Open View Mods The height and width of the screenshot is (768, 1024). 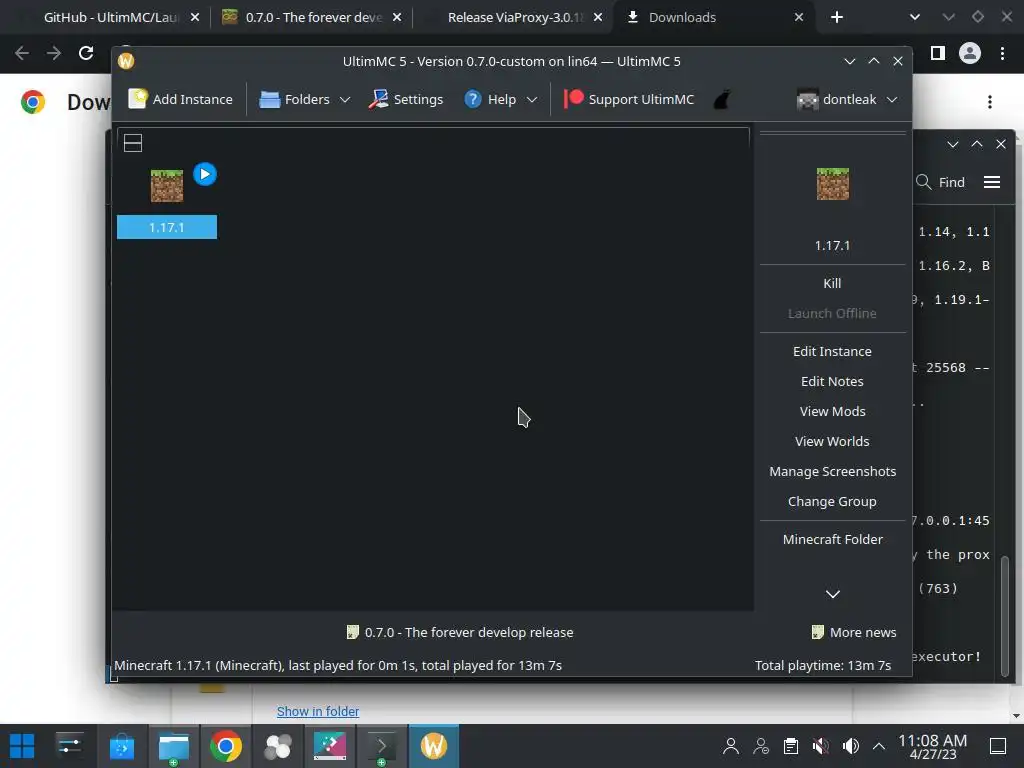[x=832, y=411]
